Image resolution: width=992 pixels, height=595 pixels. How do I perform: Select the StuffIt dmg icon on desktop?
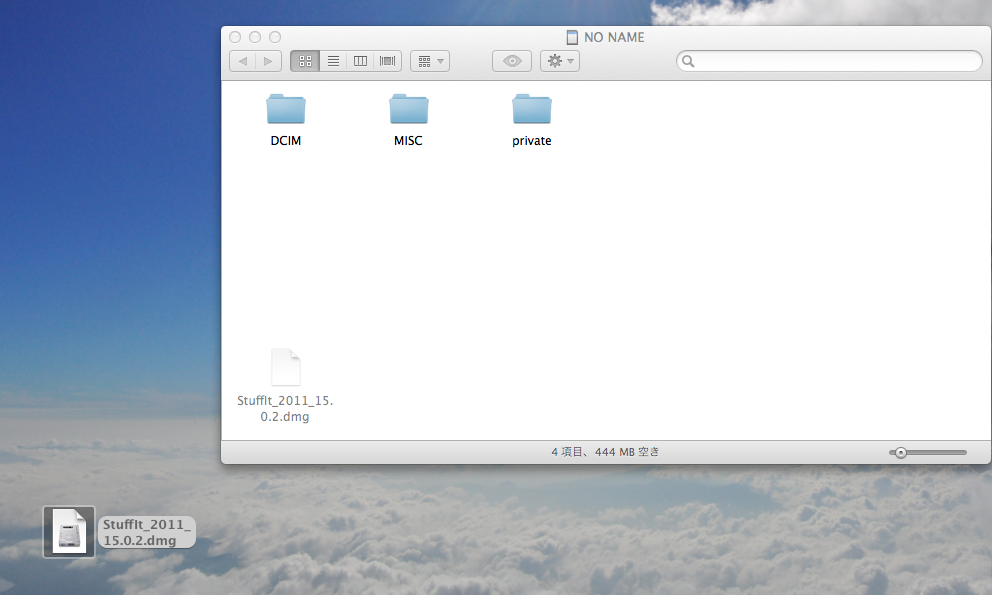pos(69,532)
